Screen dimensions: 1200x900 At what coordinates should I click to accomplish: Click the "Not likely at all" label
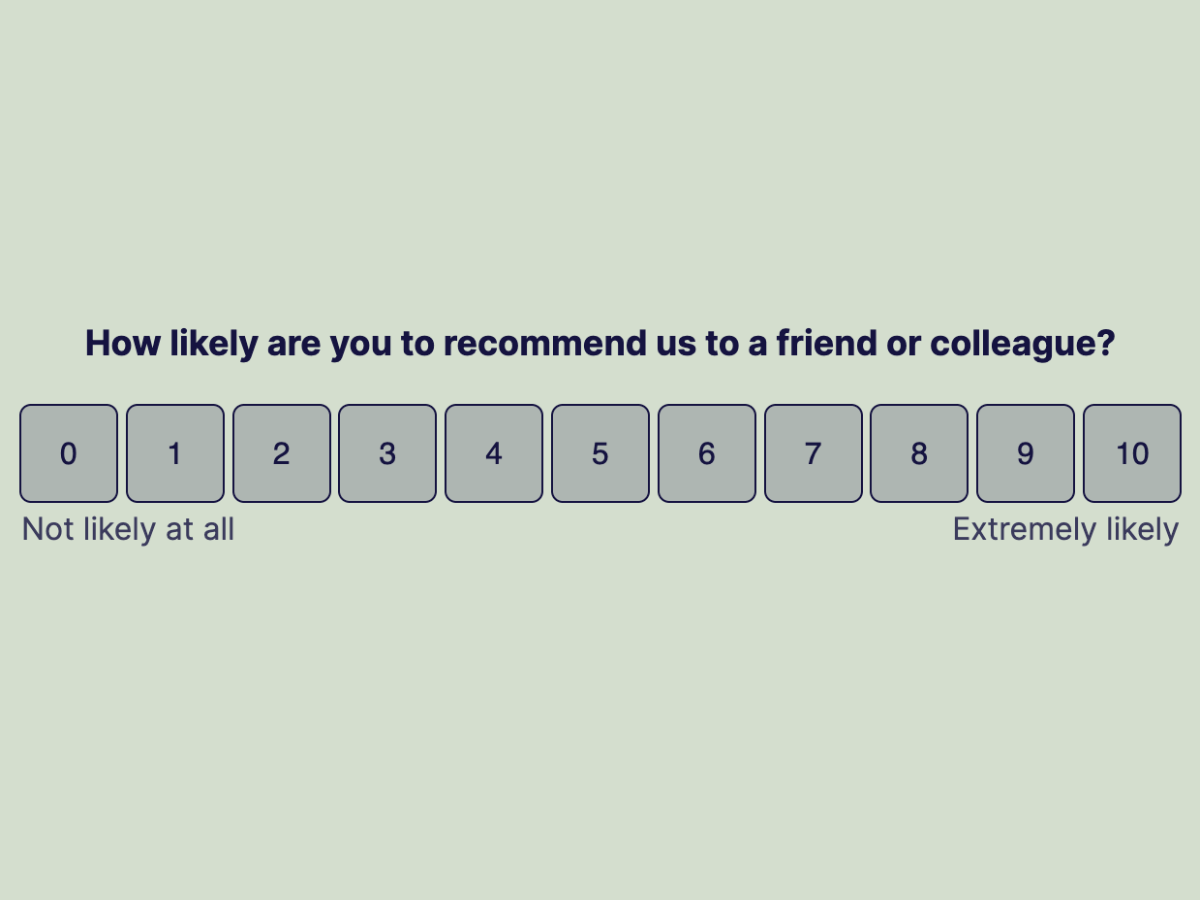click(128, 529)
